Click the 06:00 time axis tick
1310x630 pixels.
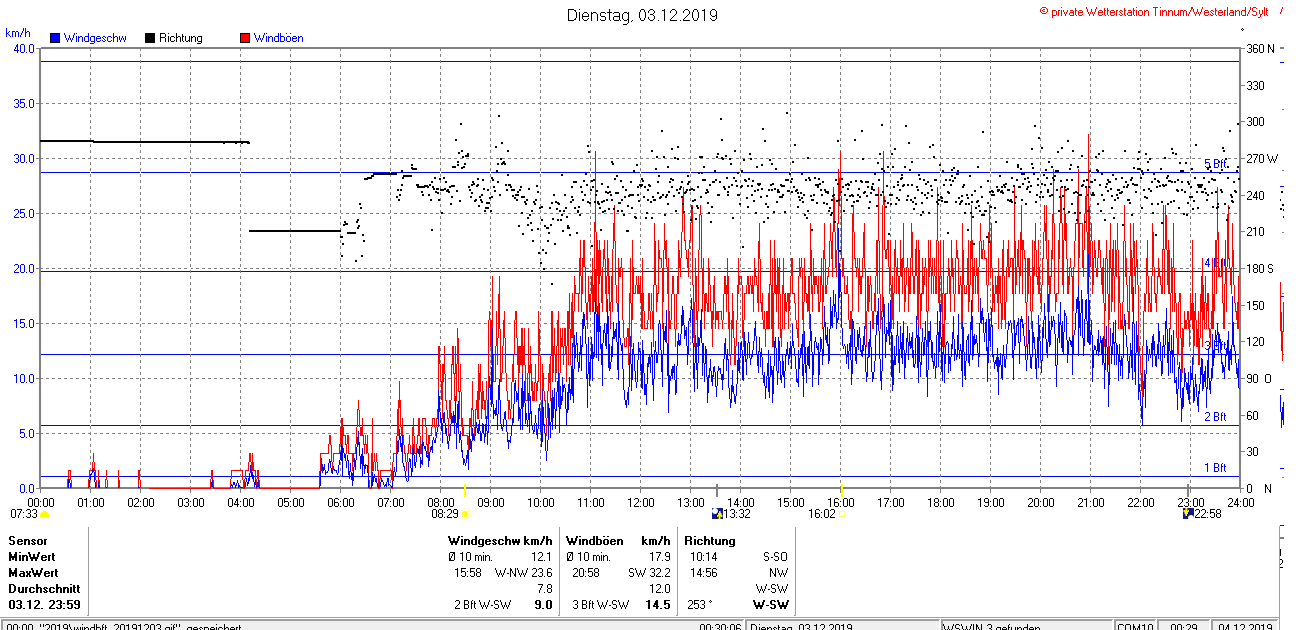coord(341,503)
